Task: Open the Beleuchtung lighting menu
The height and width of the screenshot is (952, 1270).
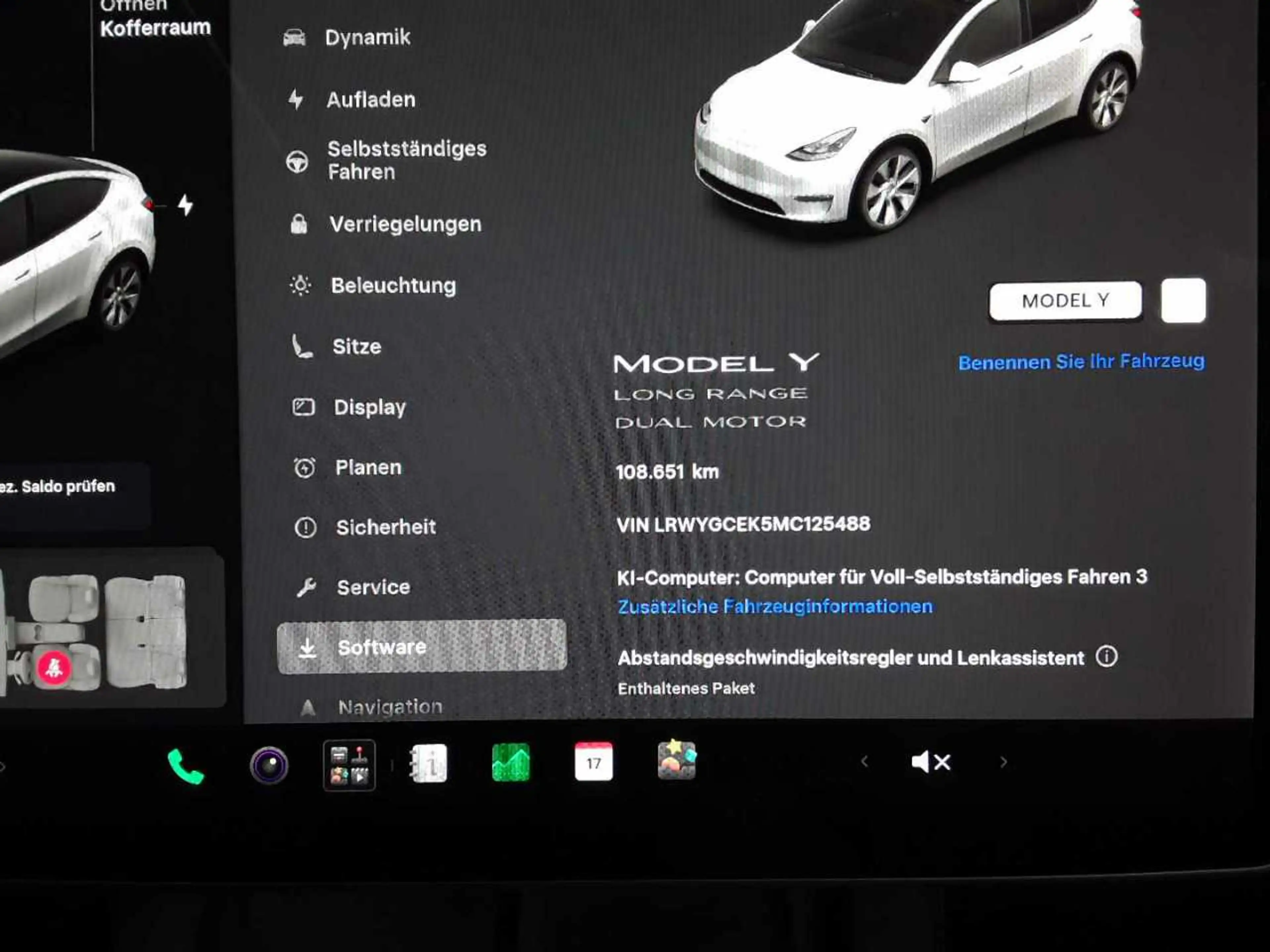Action: click(x=393, y=285)
